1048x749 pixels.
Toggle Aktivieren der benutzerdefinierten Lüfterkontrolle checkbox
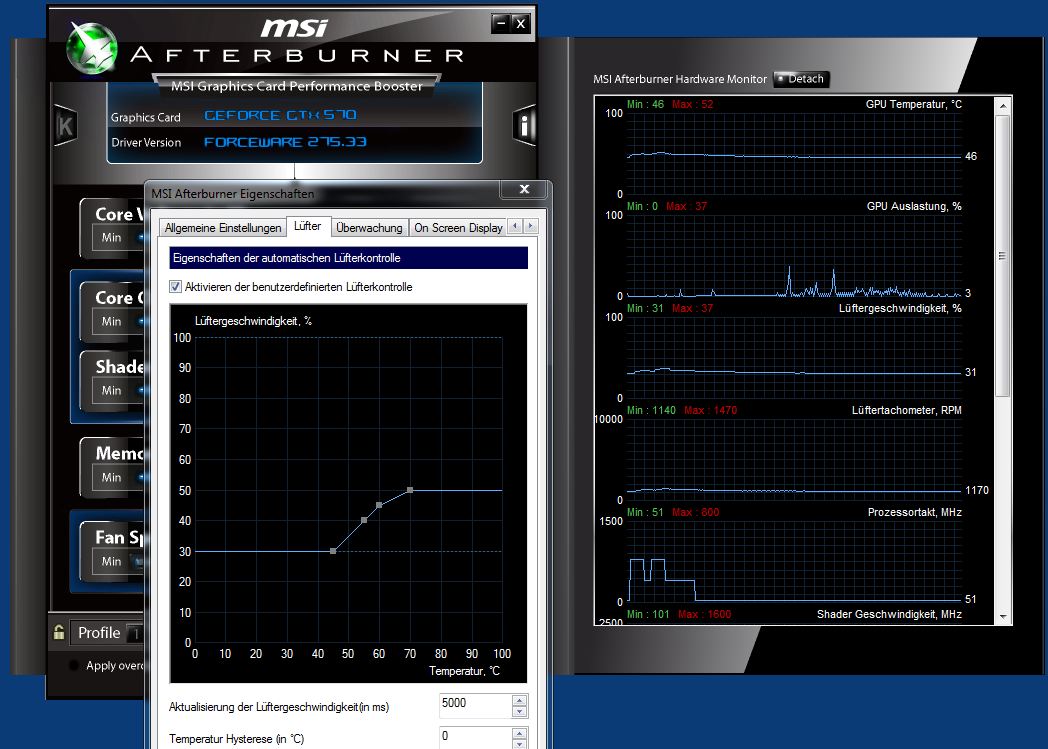click(176, 287)
